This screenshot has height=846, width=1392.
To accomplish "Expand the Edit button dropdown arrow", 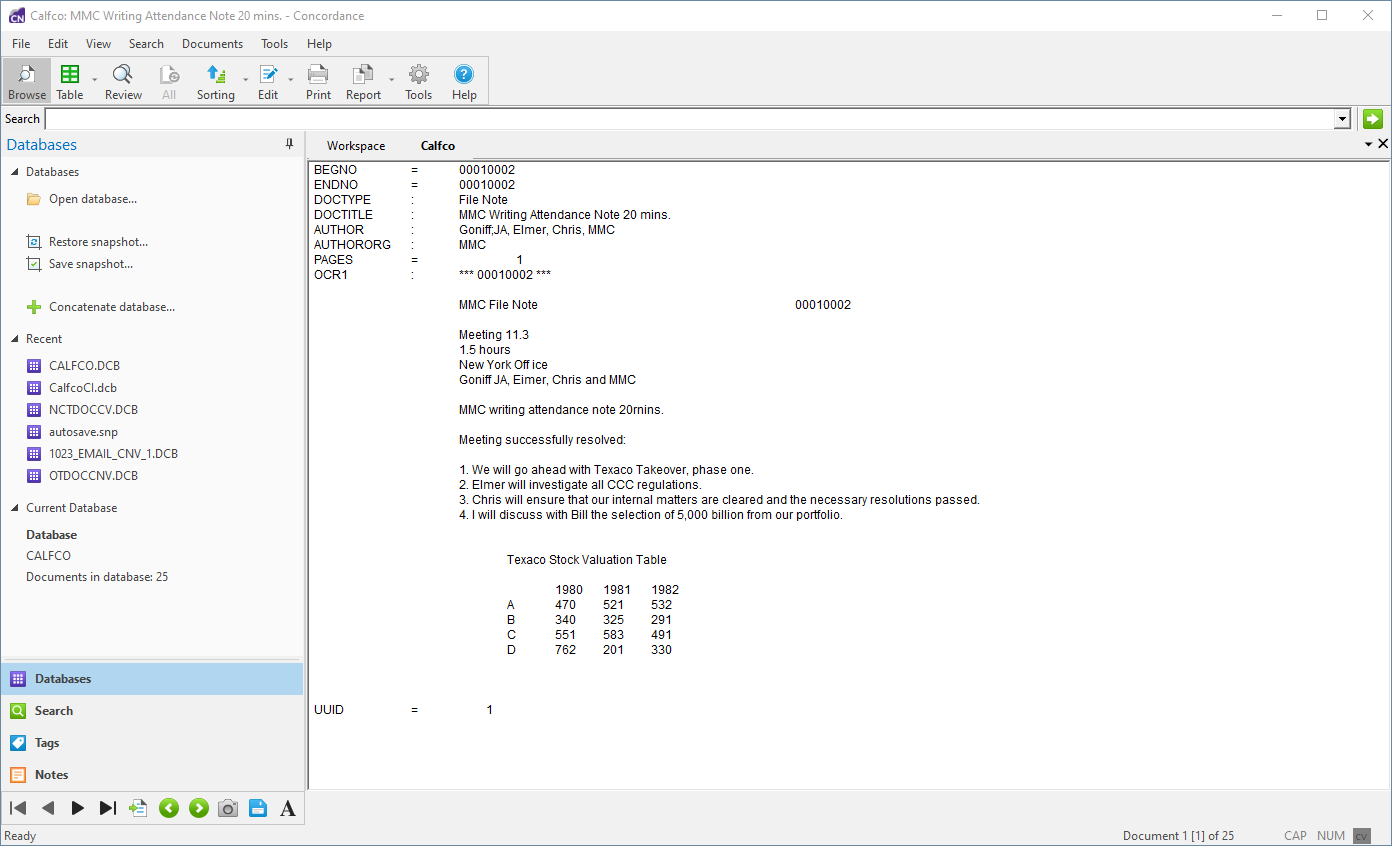I will [x=291, y=81].
